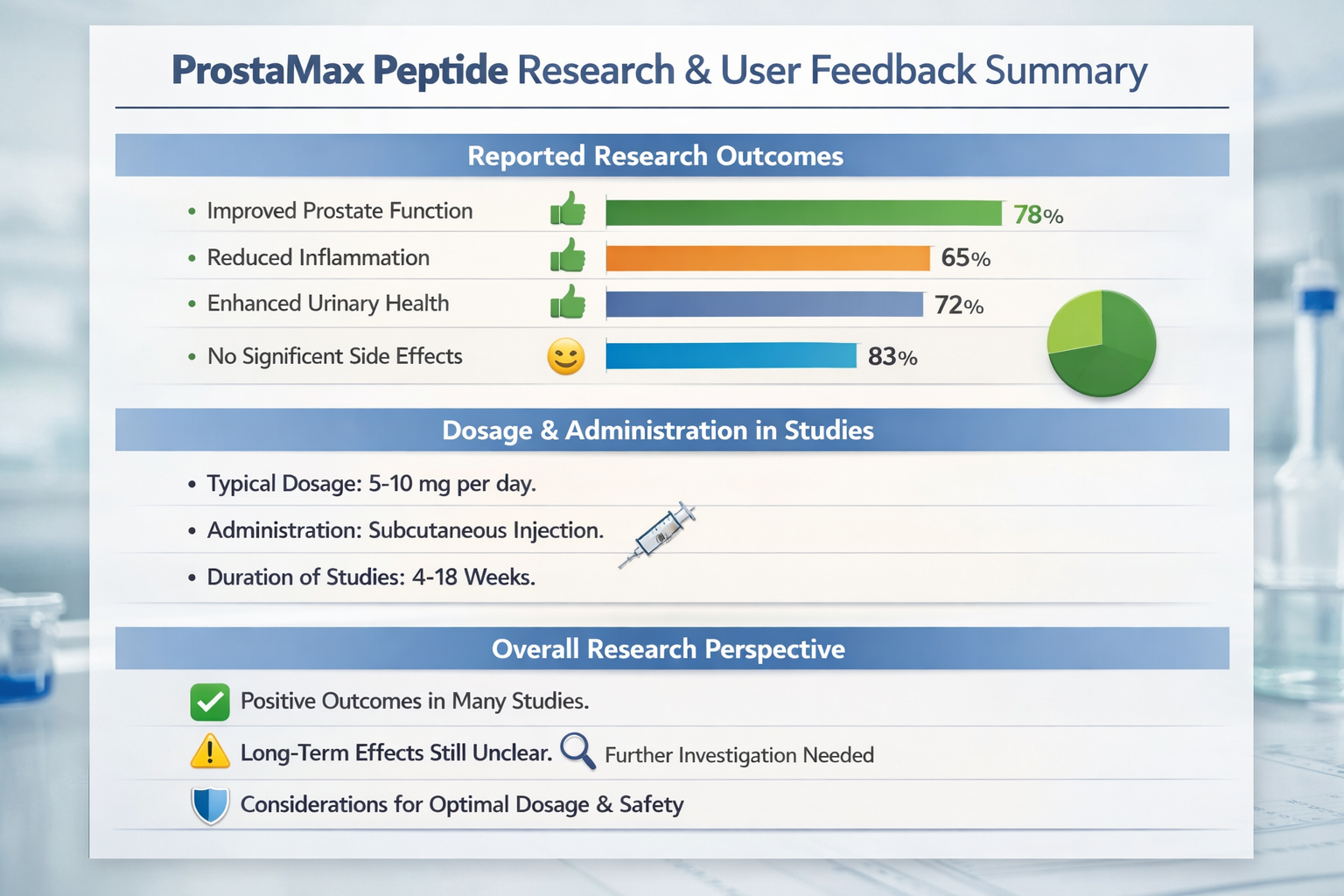Open the green pie chart on the right

(1102, 345)
